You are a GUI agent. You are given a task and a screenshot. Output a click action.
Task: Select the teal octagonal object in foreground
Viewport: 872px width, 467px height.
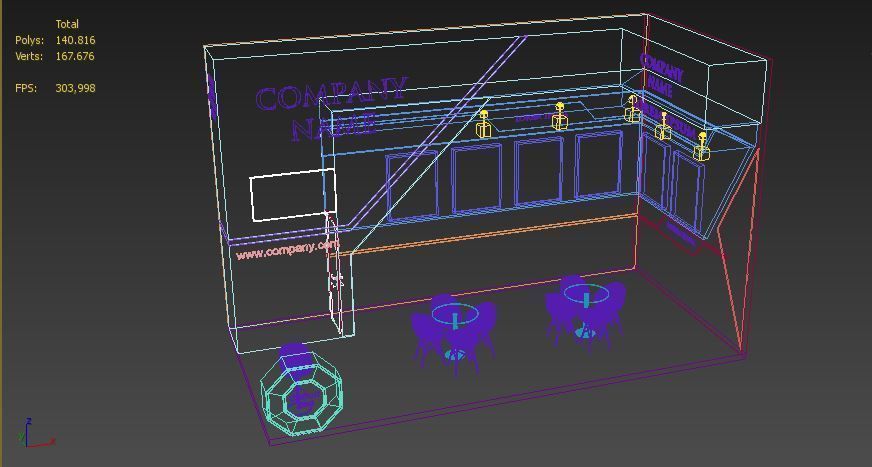click(x=301, y=396)
